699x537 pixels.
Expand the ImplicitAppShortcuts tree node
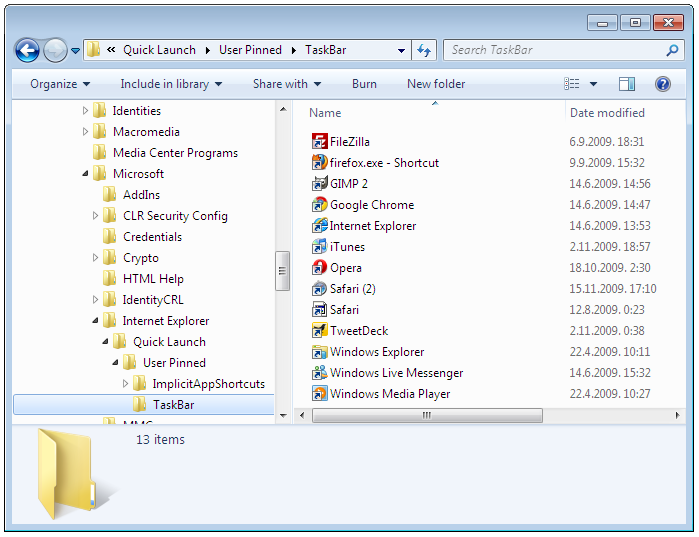click(x=125, y=384)
